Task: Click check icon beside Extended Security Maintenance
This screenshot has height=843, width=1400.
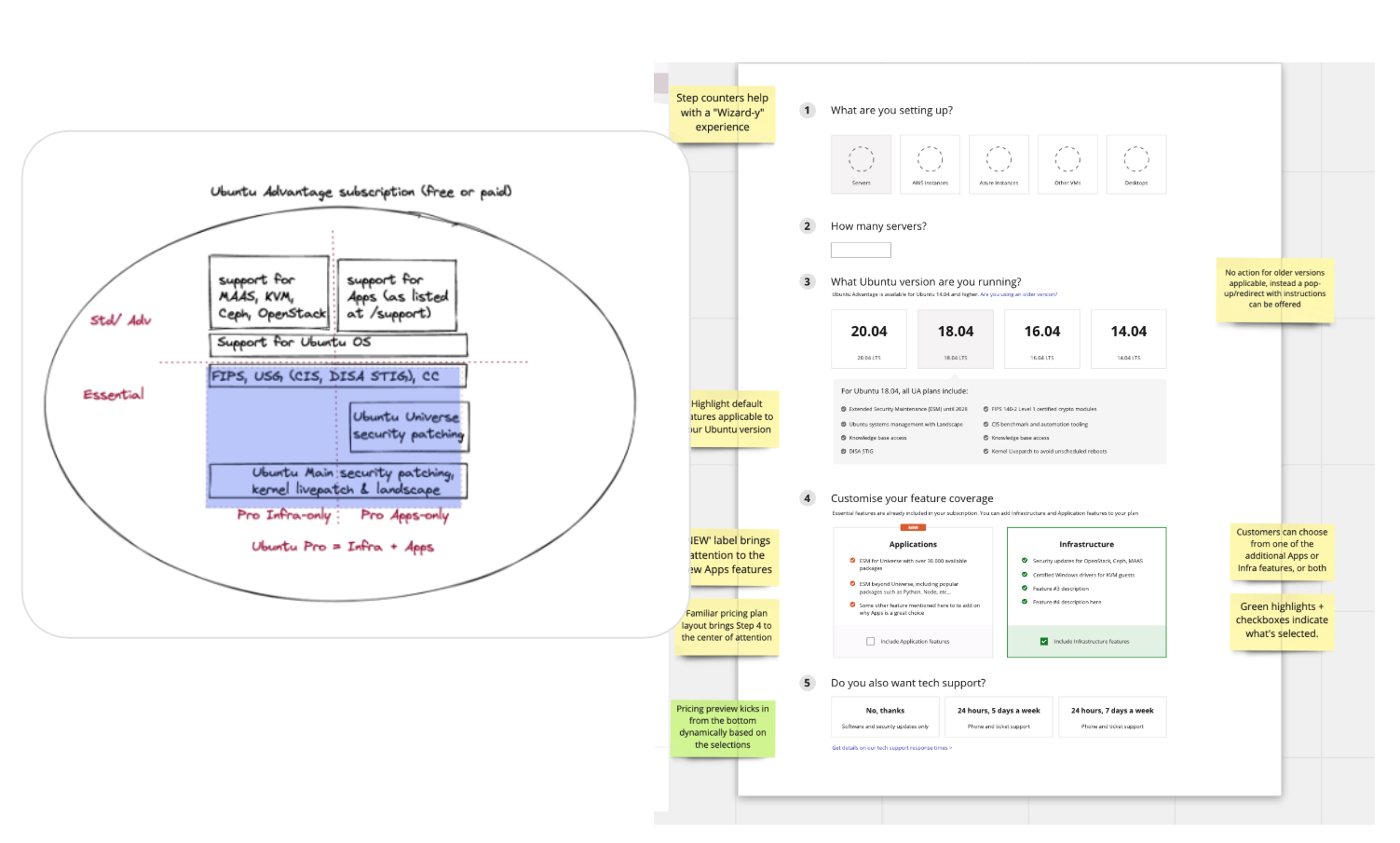Action: (844, 409)
